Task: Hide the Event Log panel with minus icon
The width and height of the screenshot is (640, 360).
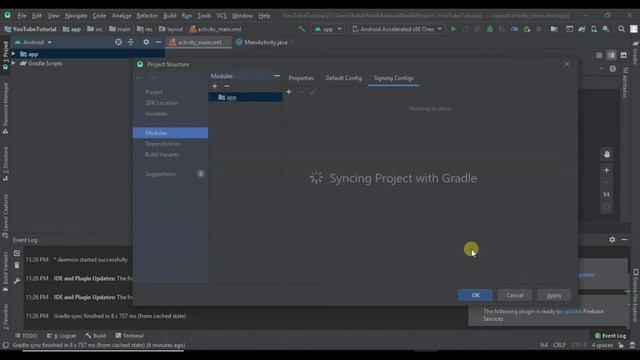Action: [624, 240]
